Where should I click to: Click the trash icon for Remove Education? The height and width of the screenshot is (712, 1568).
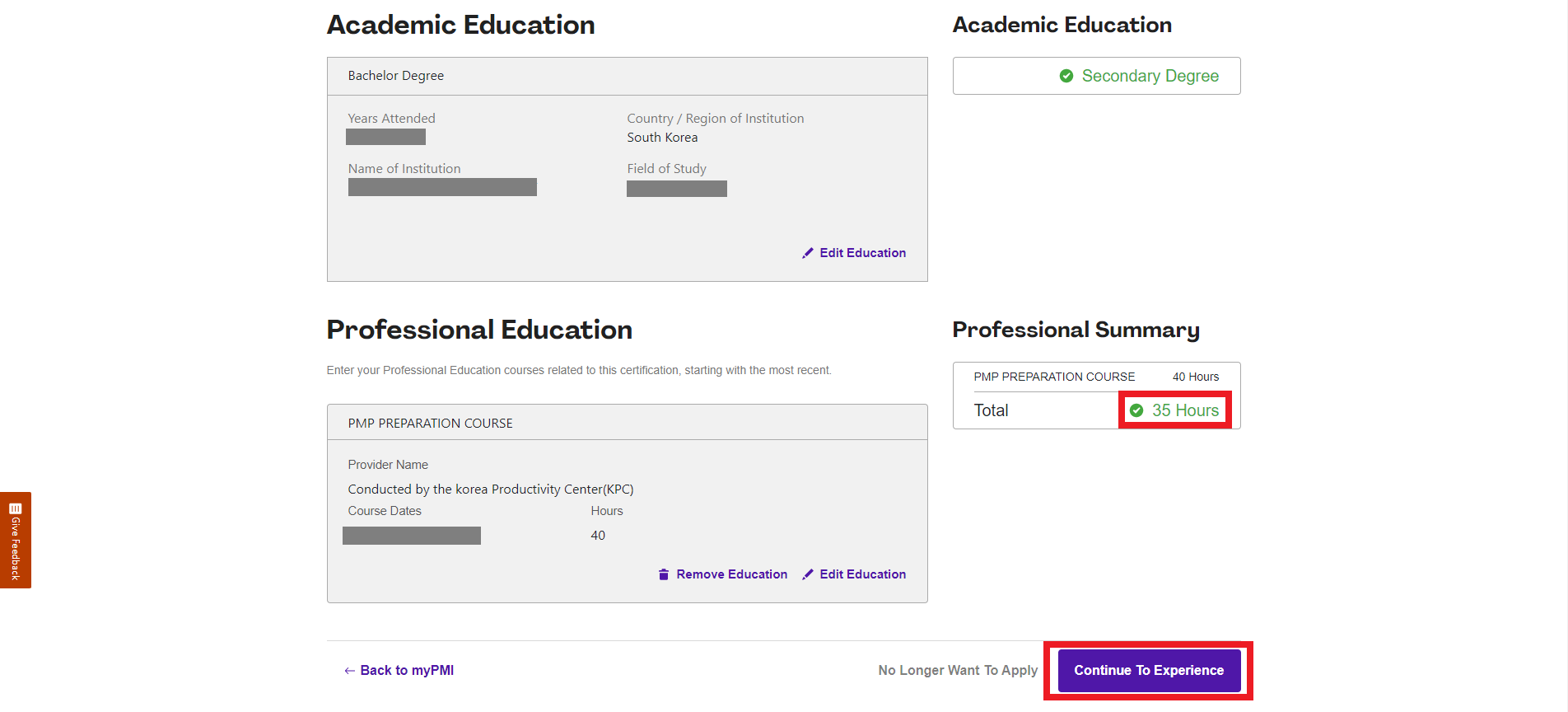click(x=664, y=574)
